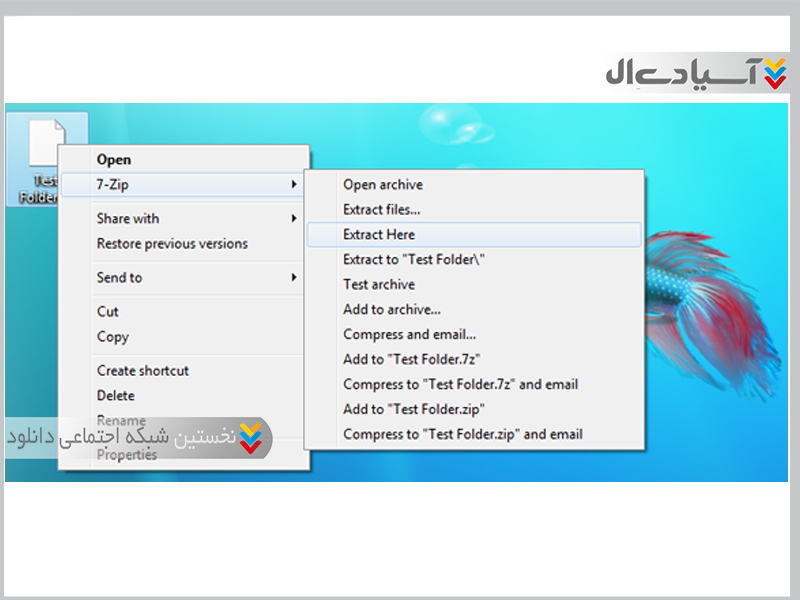The image size is (800, 600).
Task: Expand the 7-Zip submenu arrow
Action: coord(294,185)
